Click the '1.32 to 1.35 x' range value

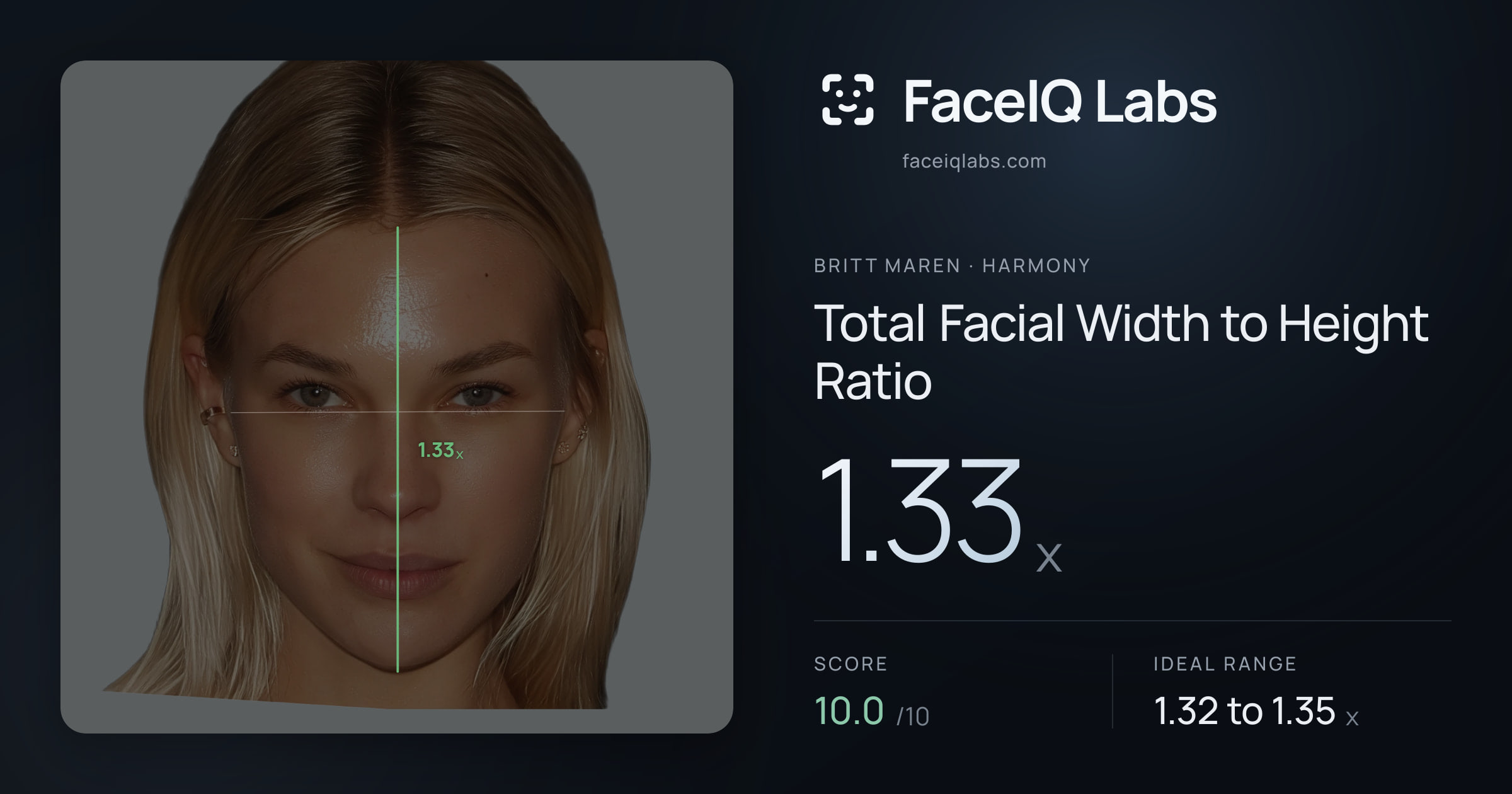click(x=1256, y=711)
